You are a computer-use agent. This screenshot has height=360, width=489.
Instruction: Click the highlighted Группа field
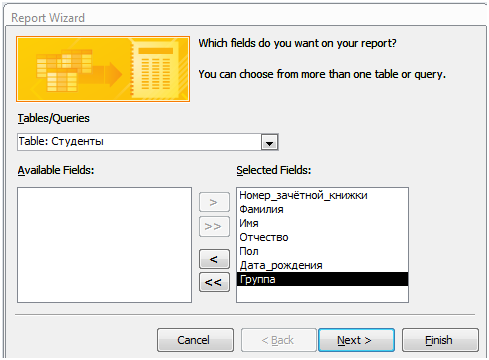pos(322,279)
